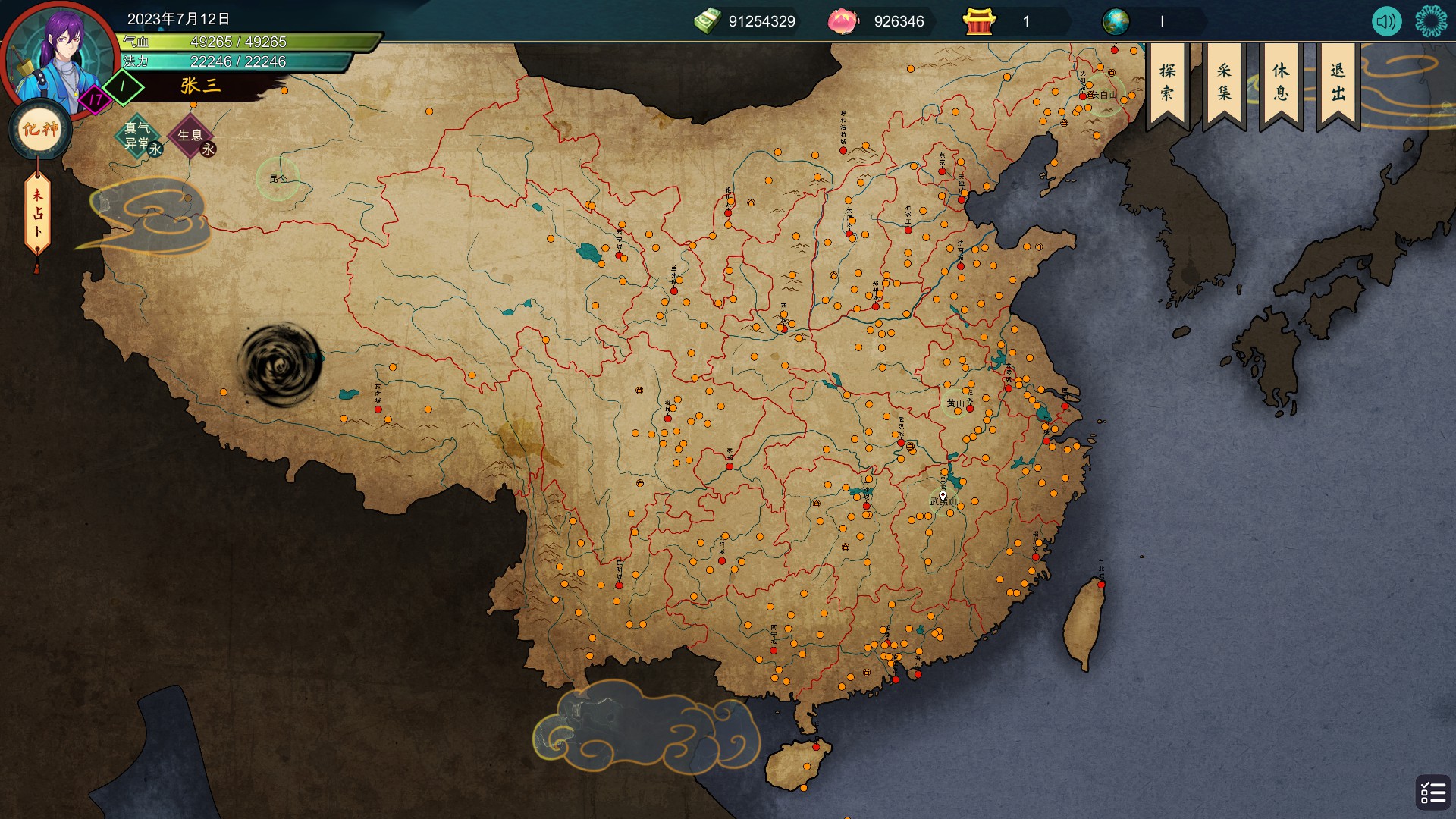The height and width of the screenshot is (819, 1456).
Task: Open the 未占卜 divination tag
Action: (x=37, y=214)
